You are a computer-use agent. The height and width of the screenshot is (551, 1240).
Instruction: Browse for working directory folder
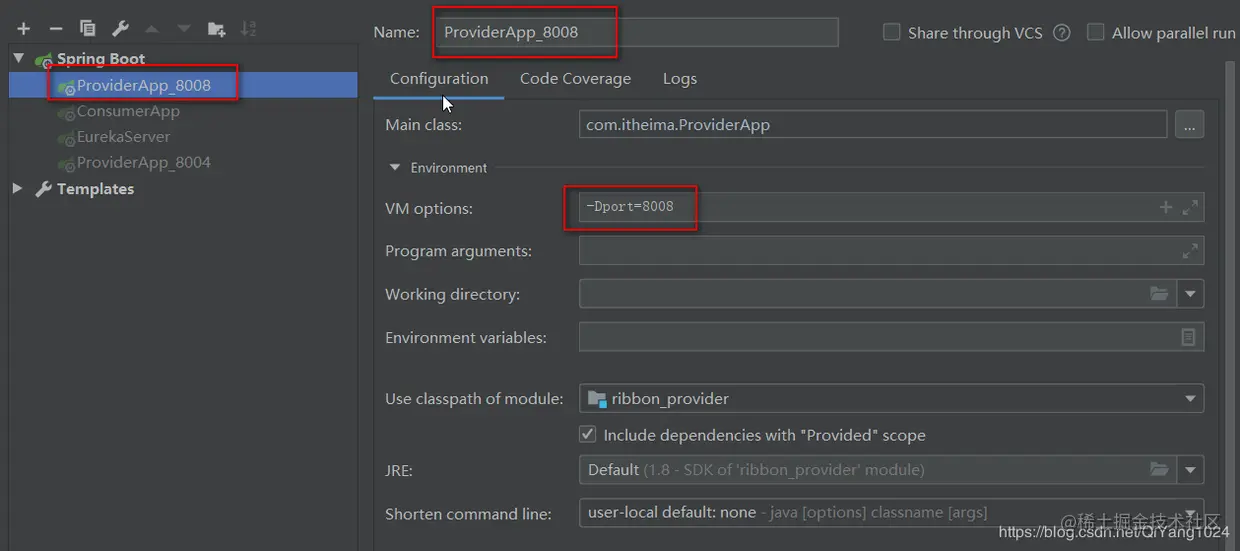[x=1159, y=294]
